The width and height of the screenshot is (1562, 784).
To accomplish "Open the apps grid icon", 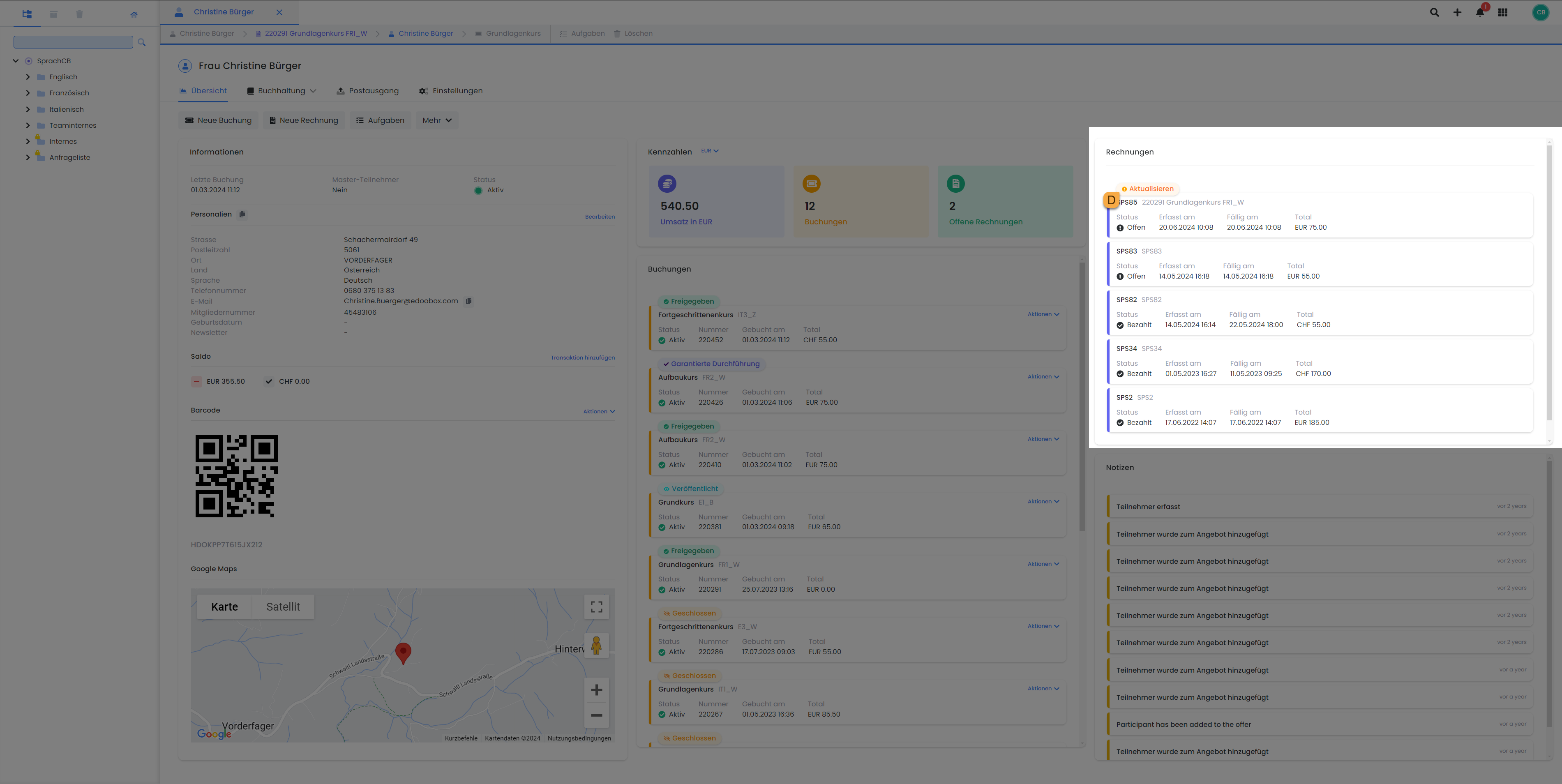I will [x=1502, y=13].
